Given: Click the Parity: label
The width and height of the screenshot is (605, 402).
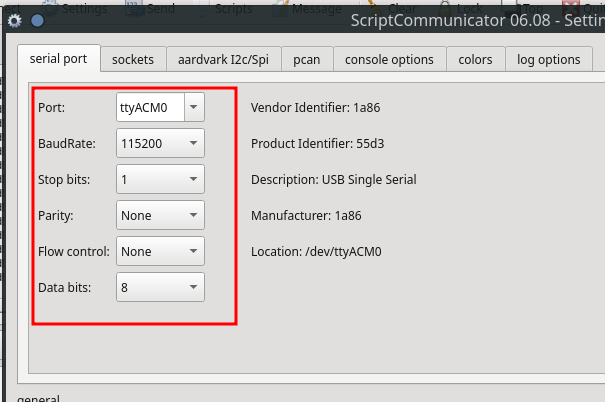Looking at the screenshot, I should coord(56,216).
